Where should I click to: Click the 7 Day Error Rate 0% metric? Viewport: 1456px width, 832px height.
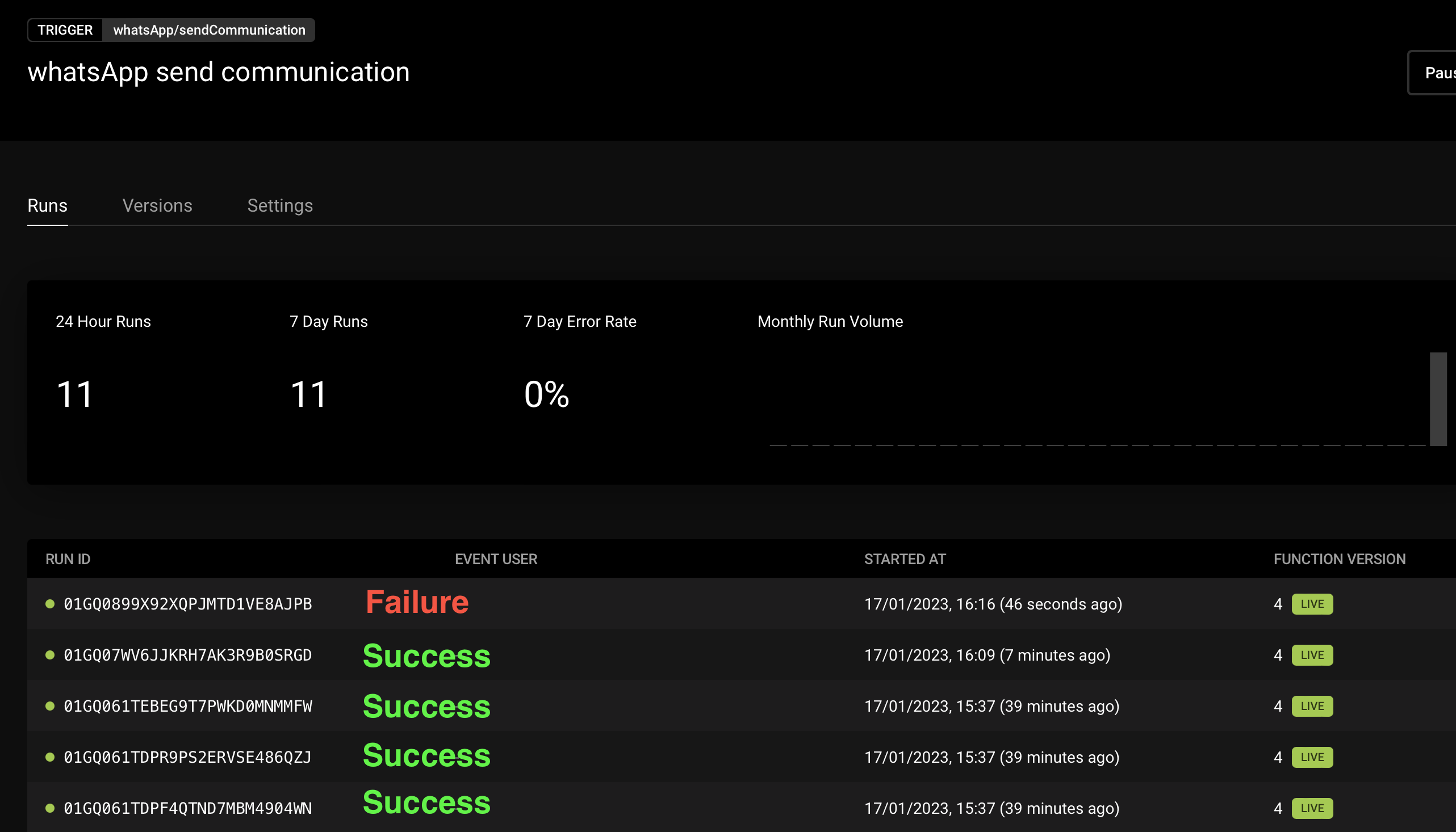point(546,393)
